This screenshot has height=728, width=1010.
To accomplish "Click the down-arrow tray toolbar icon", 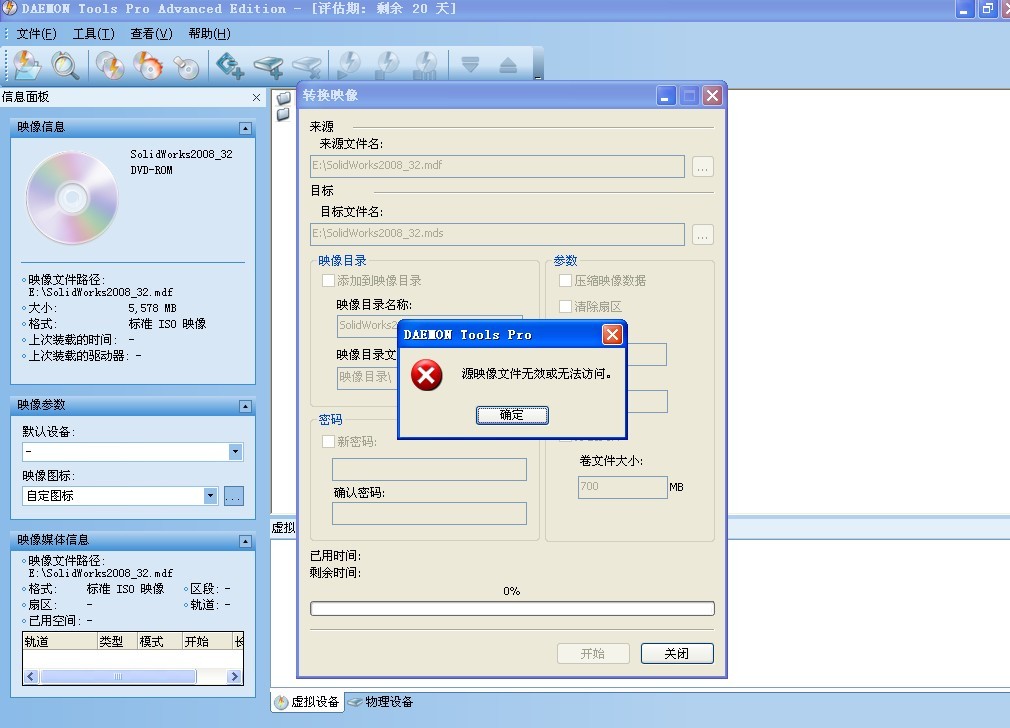I will [x=470, y=64].
